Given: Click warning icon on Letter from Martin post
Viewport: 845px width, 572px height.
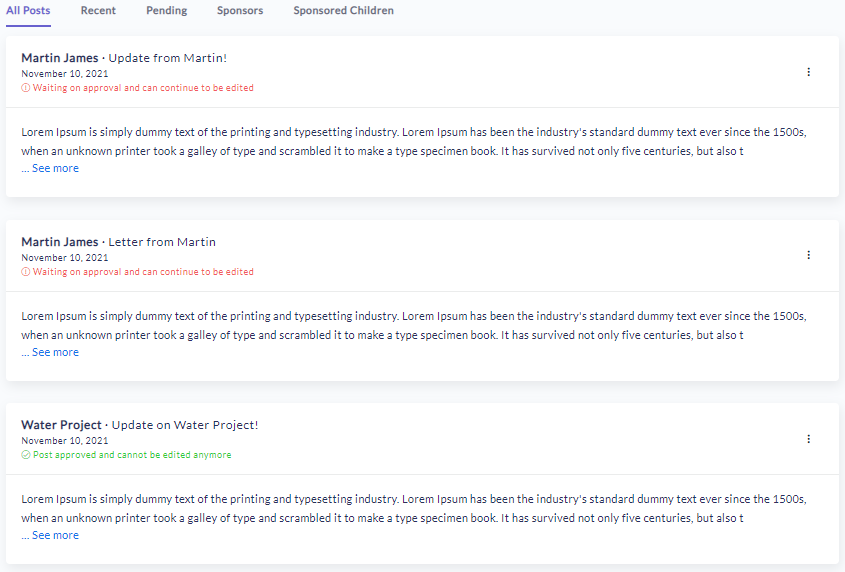Looking at the screenshot, I should pyautogui.click(x=26, y=272).
